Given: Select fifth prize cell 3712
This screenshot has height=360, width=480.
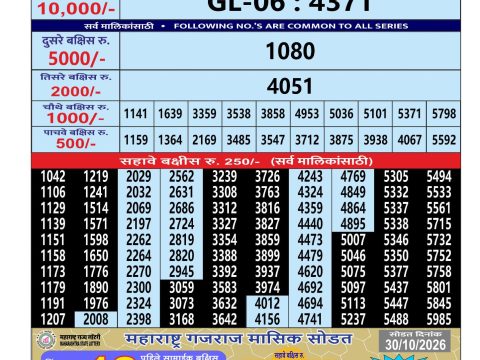Looking at the screenshot, I should [307, 140].
